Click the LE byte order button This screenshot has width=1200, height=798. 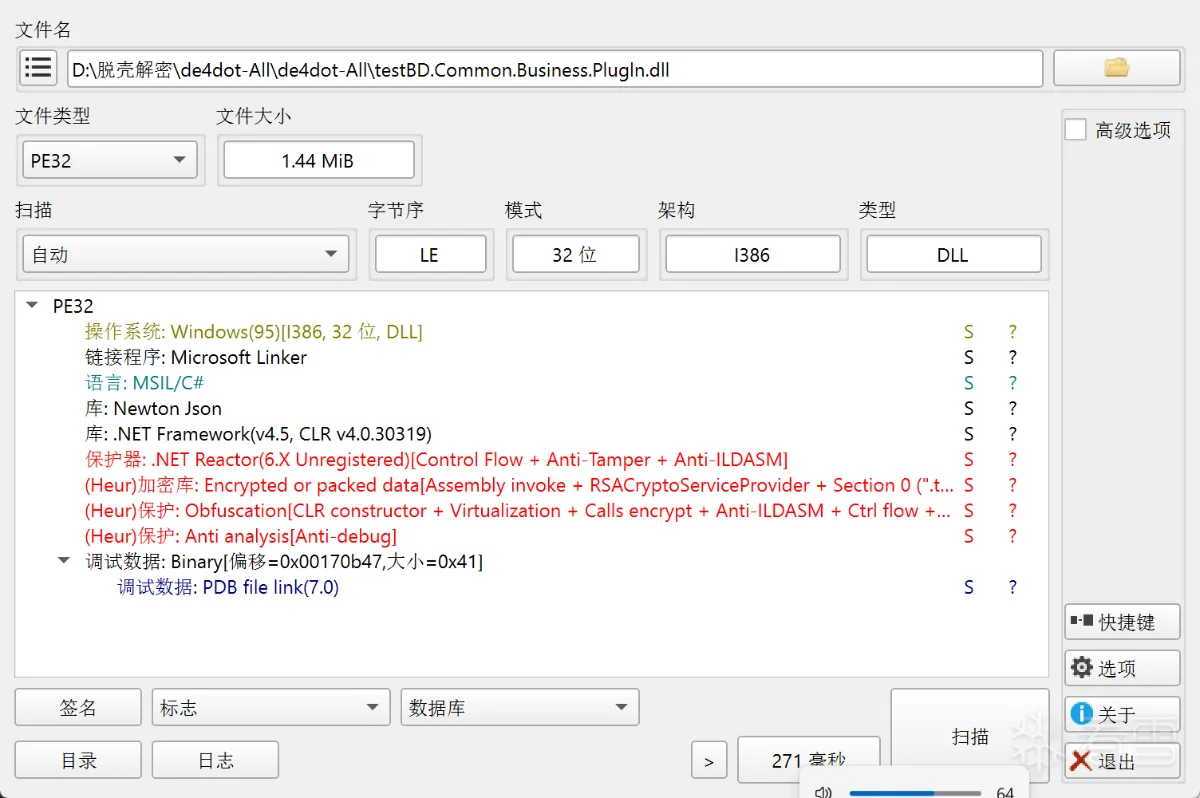pyautogui.click(x=430, y=254)
